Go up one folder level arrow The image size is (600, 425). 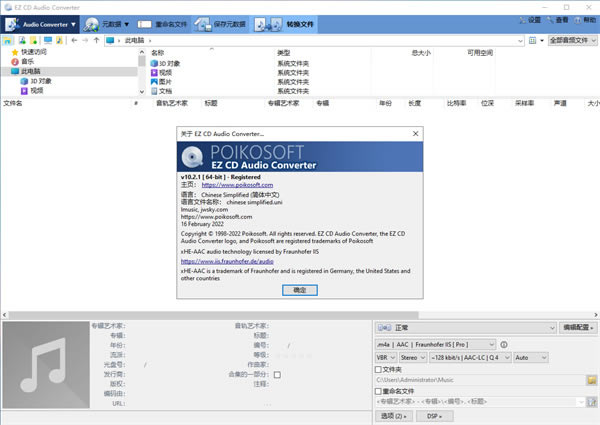[96, 40]
